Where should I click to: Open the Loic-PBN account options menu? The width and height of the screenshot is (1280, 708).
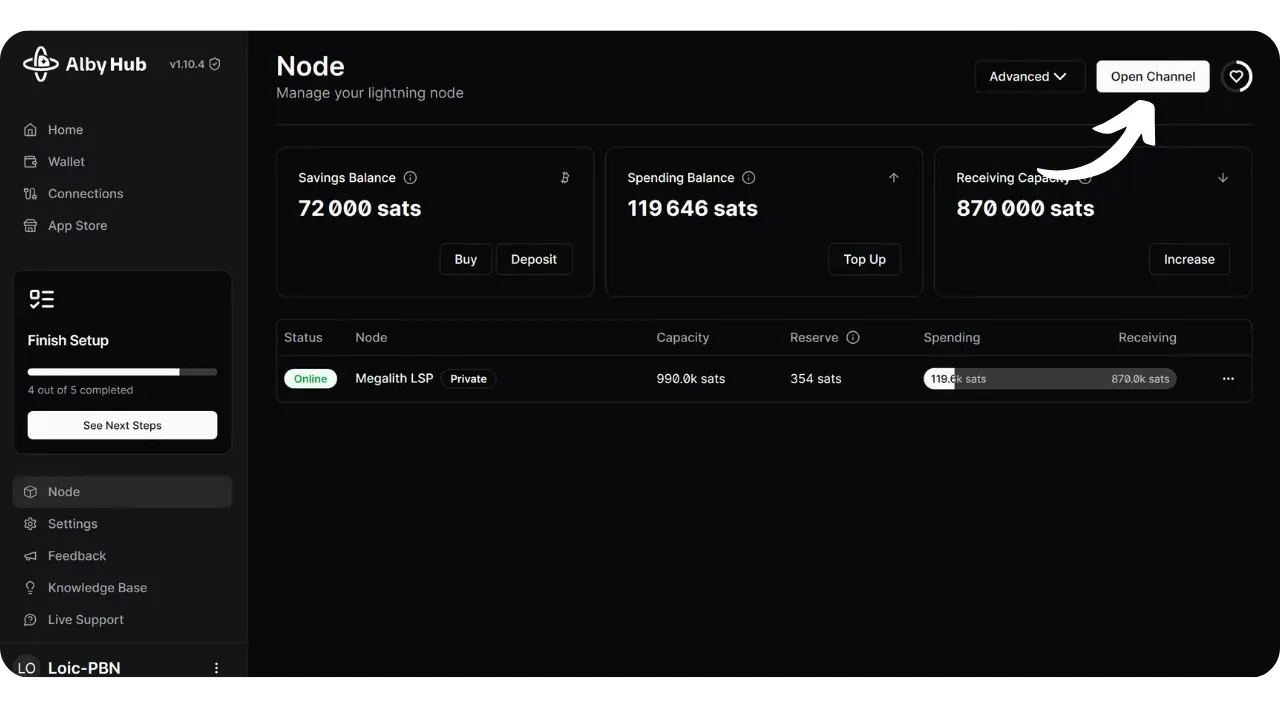216,668
